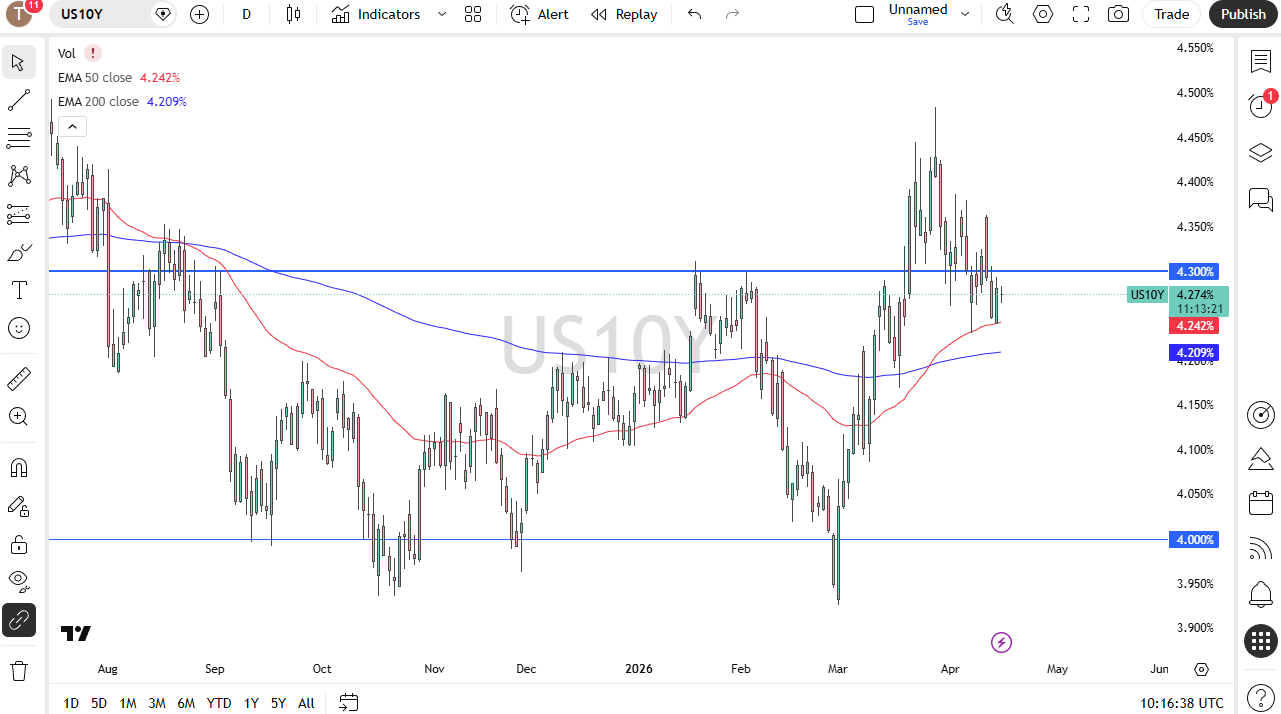The image size is (1281, 714).
Task: Open the Indicators dialog
Action: pos(376,14)
